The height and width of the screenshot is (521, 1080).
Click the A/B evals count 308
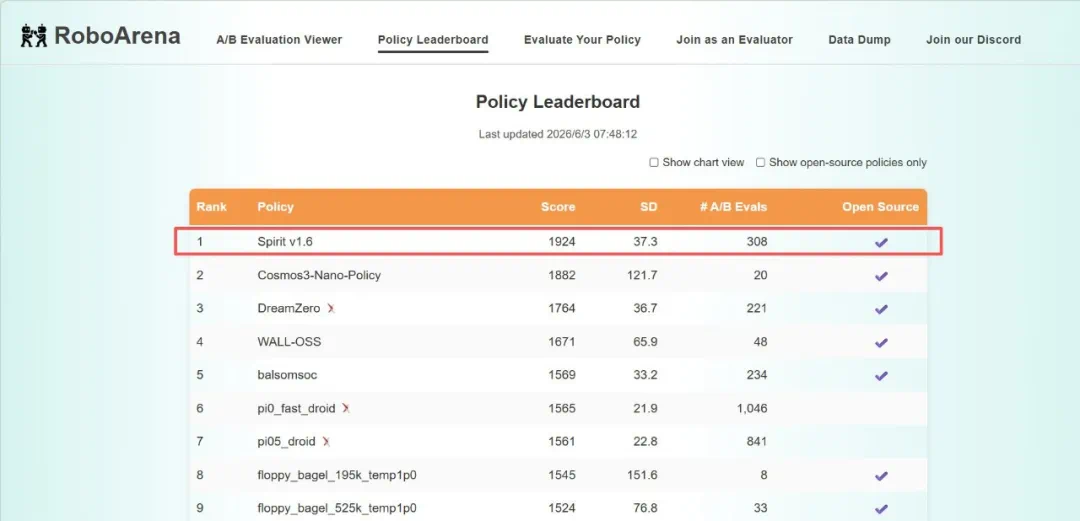point(757,242)
